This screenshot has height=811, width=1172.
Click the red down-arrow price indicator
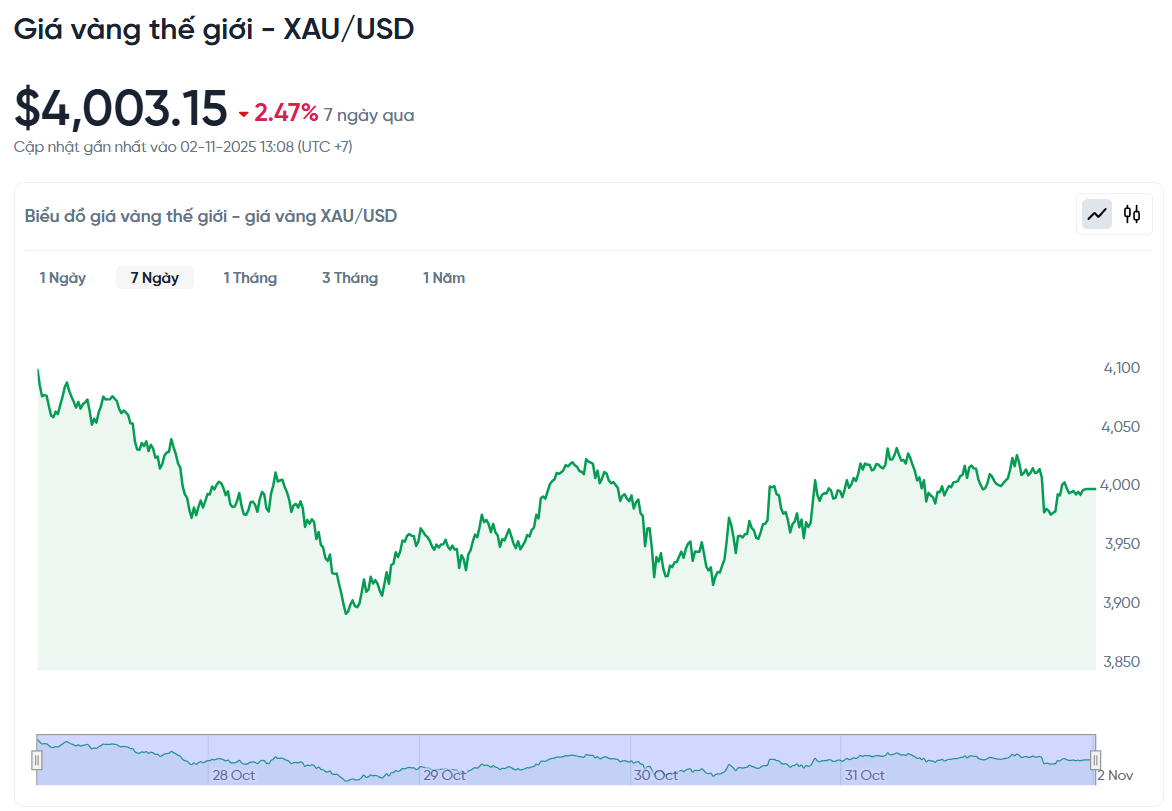tap(243, 113)
